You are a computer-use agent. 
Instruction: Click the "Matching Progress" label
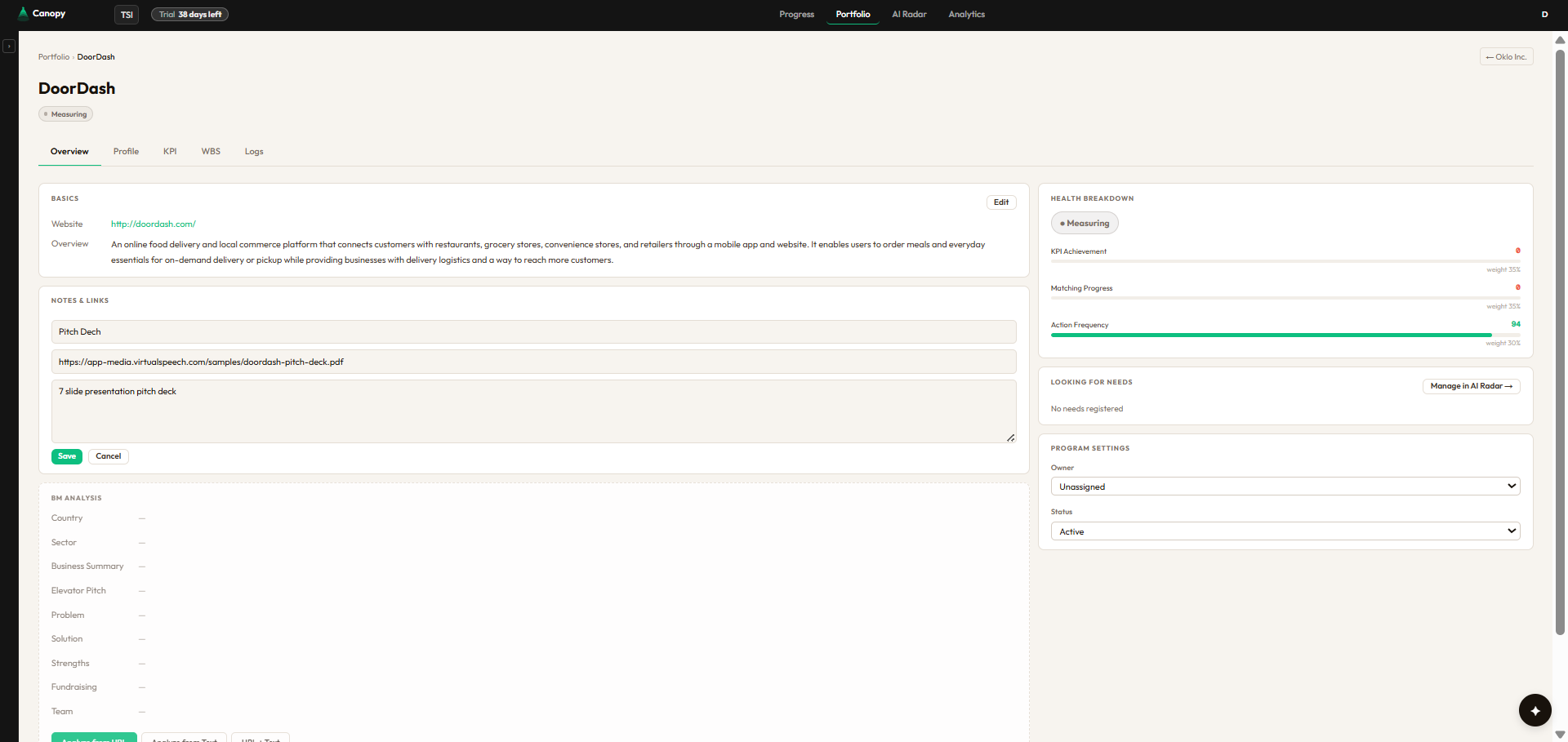point(1081,288)
